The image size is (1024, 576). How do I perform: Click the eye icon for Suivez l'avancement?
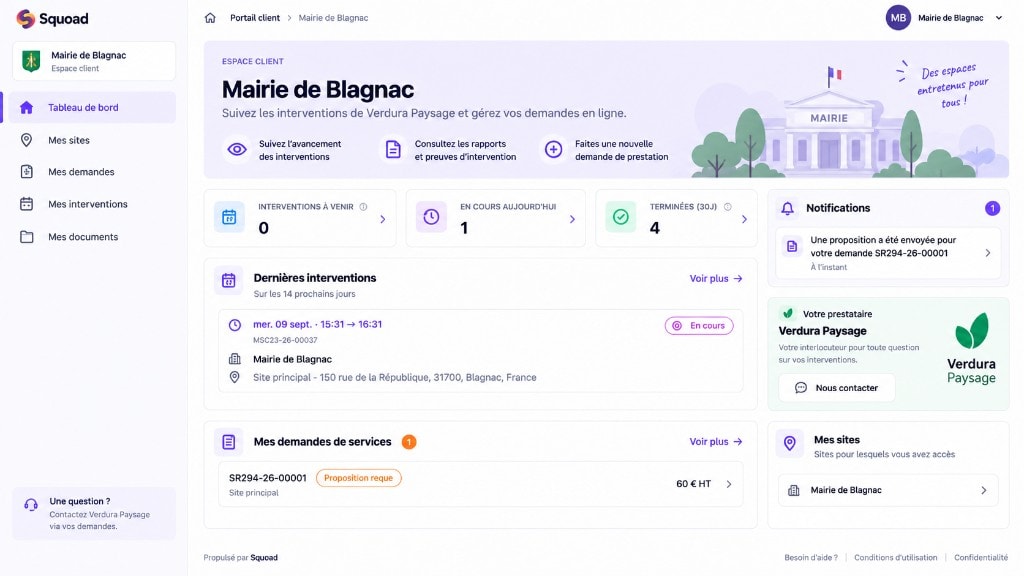pyautogui.click(x=236, y=150)
